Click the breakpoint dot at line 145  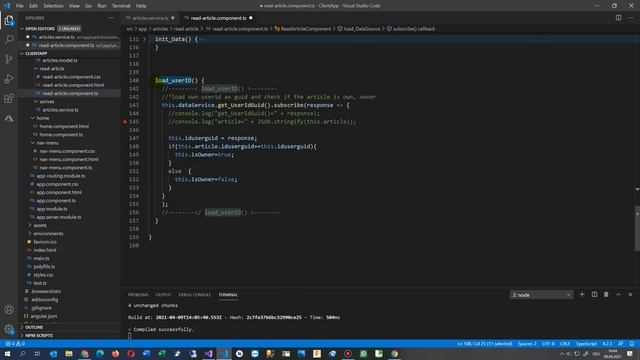tap(125, 122)
